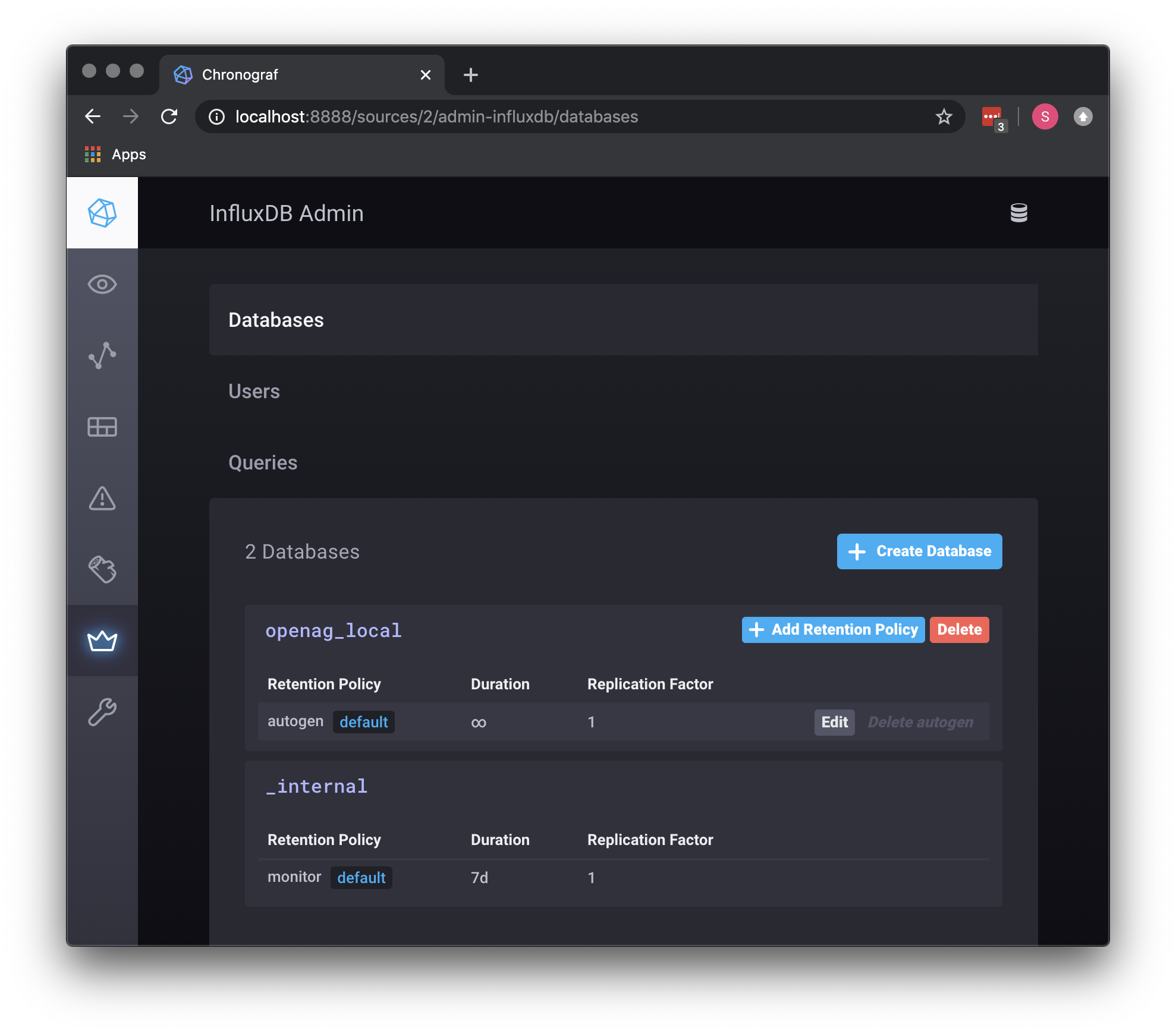Open the Dashboards grid icon

point(102,427)
